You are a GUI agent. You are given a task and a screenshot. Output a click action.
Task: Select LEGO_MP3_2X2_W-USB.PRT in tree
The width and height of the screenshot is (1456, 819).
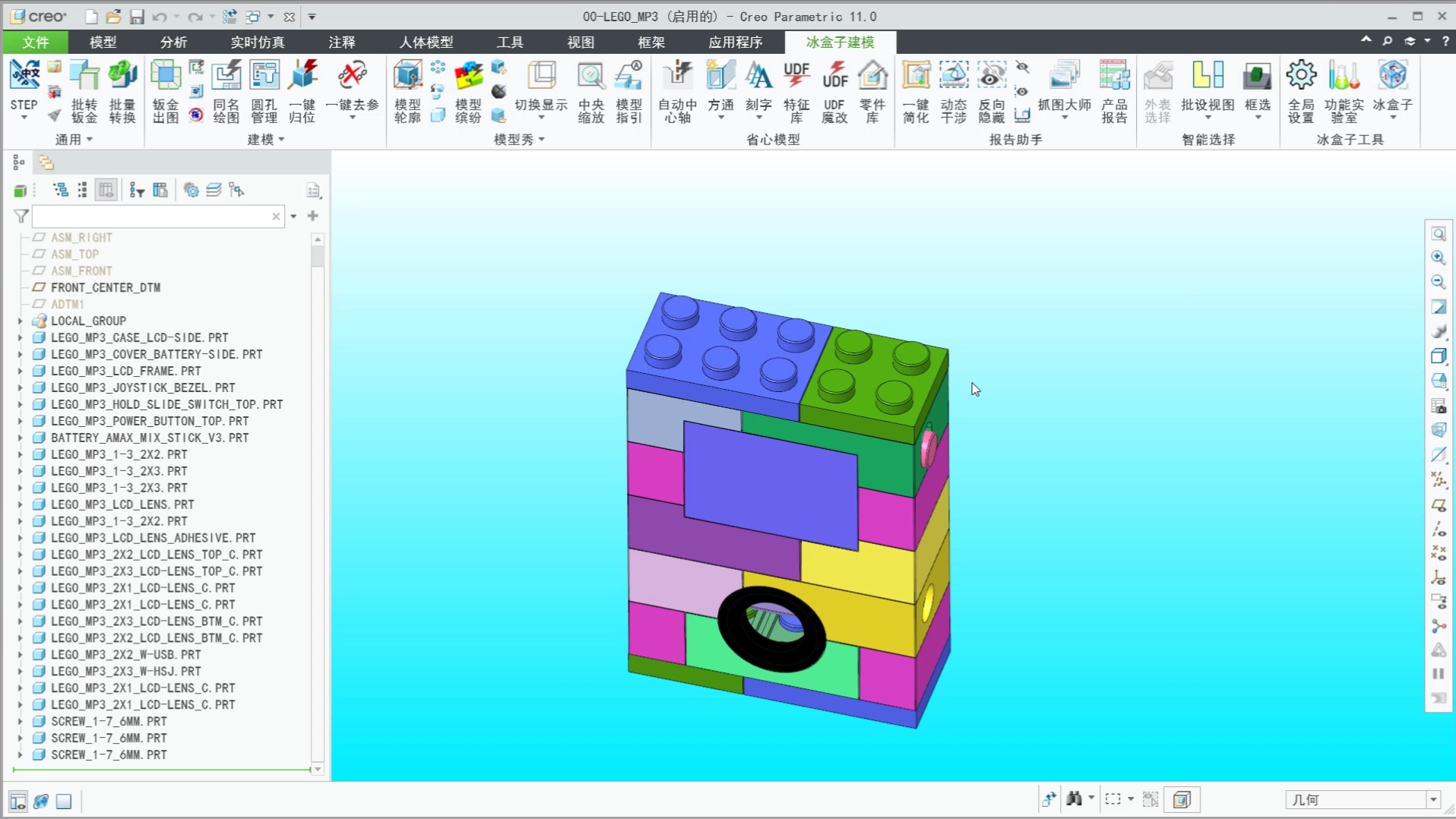pos(126,654)
